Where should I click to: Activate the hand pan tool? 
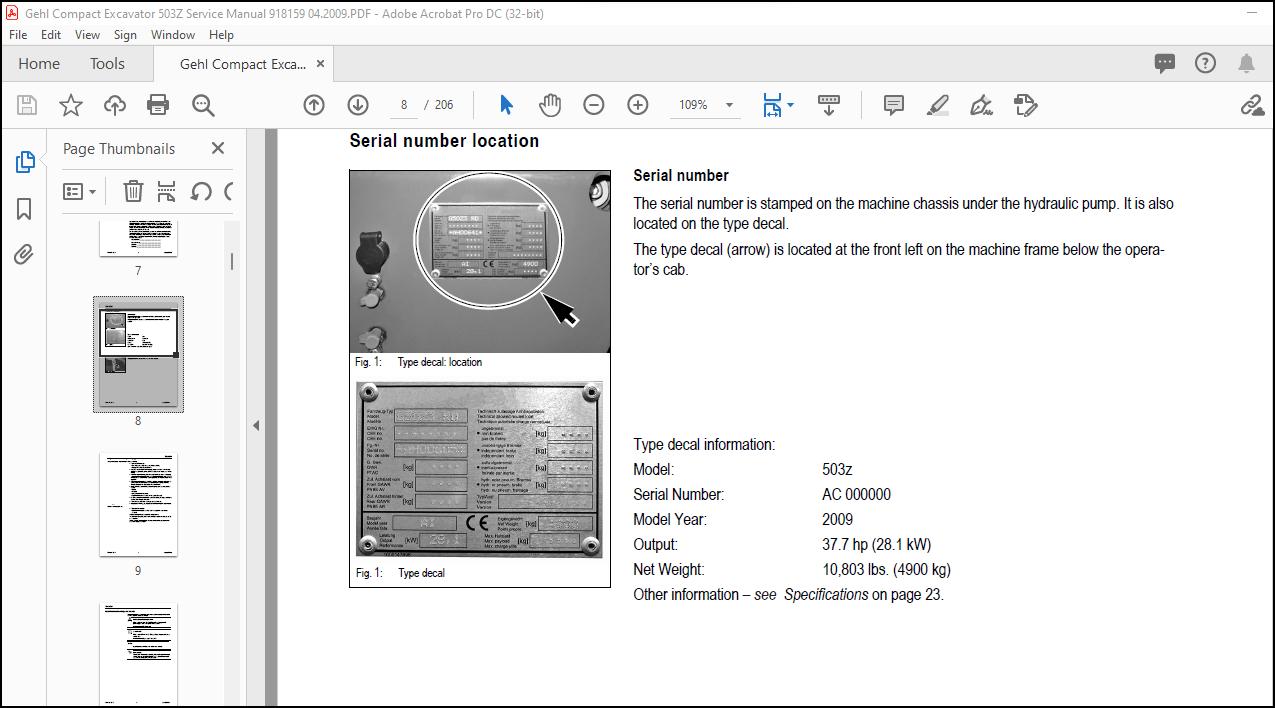(550, 105)
